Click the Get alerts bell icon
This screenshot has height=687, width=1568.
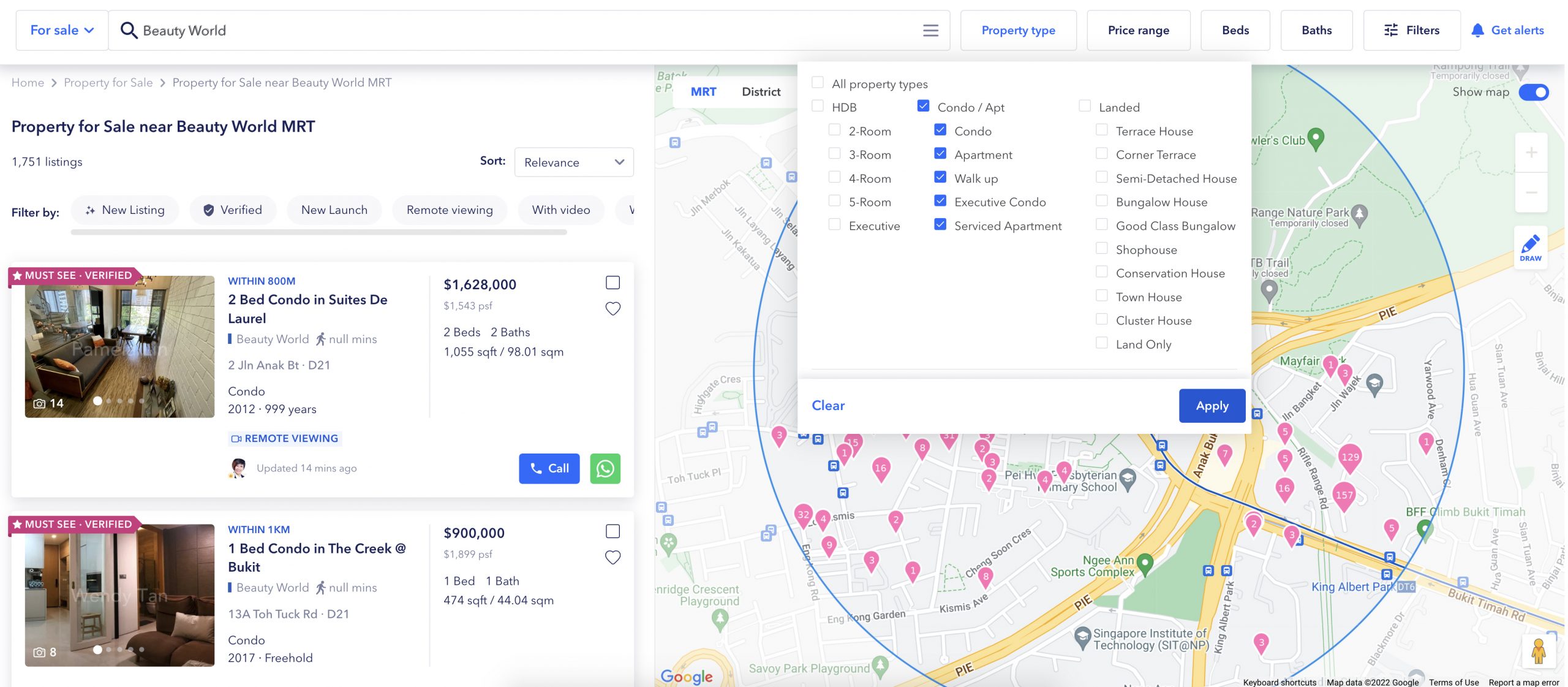click(1477, 30)
